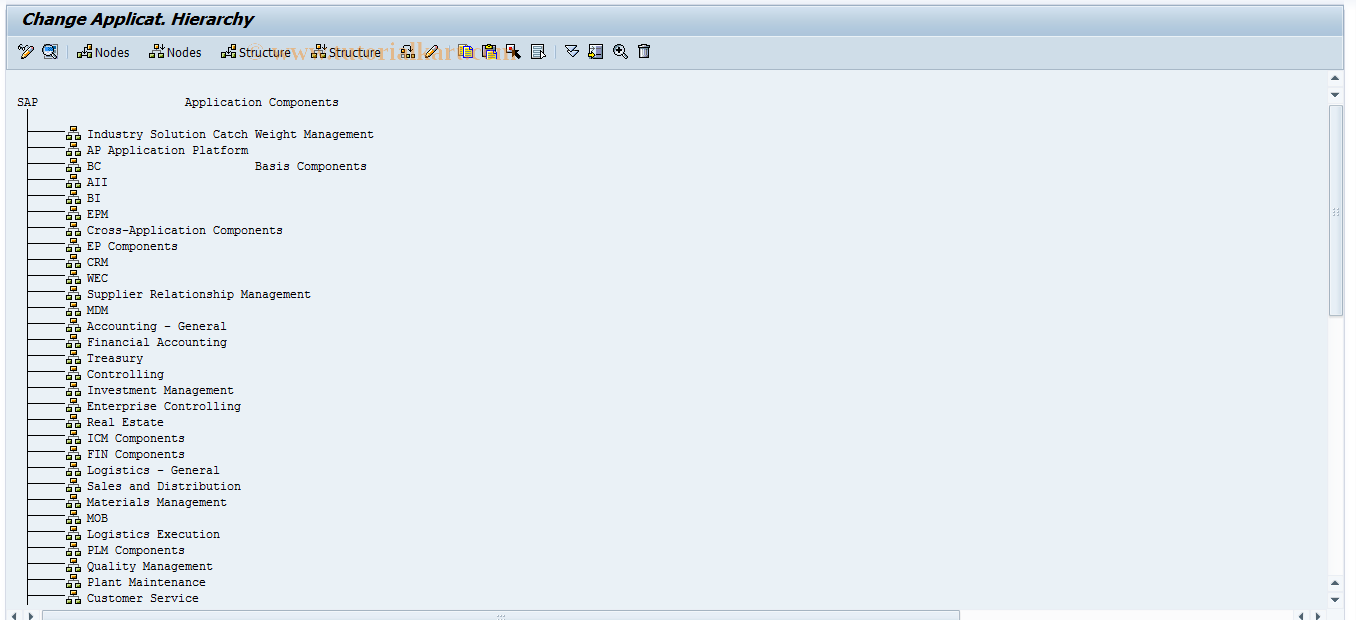Select the BC tree node
Screen dimensions: 1356x620
(94, 166)
